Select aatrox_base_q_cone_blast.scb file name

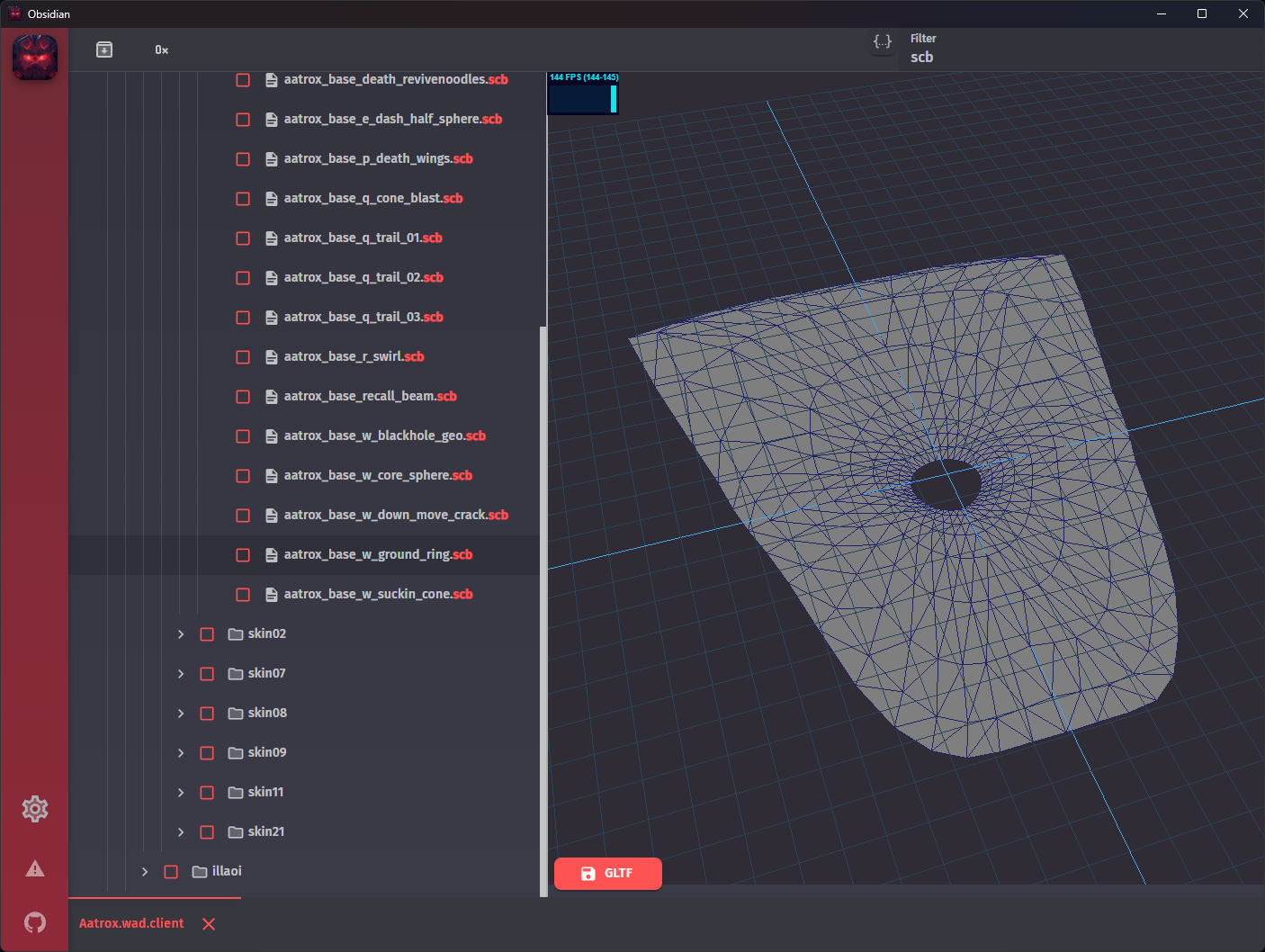coord(373,198)
